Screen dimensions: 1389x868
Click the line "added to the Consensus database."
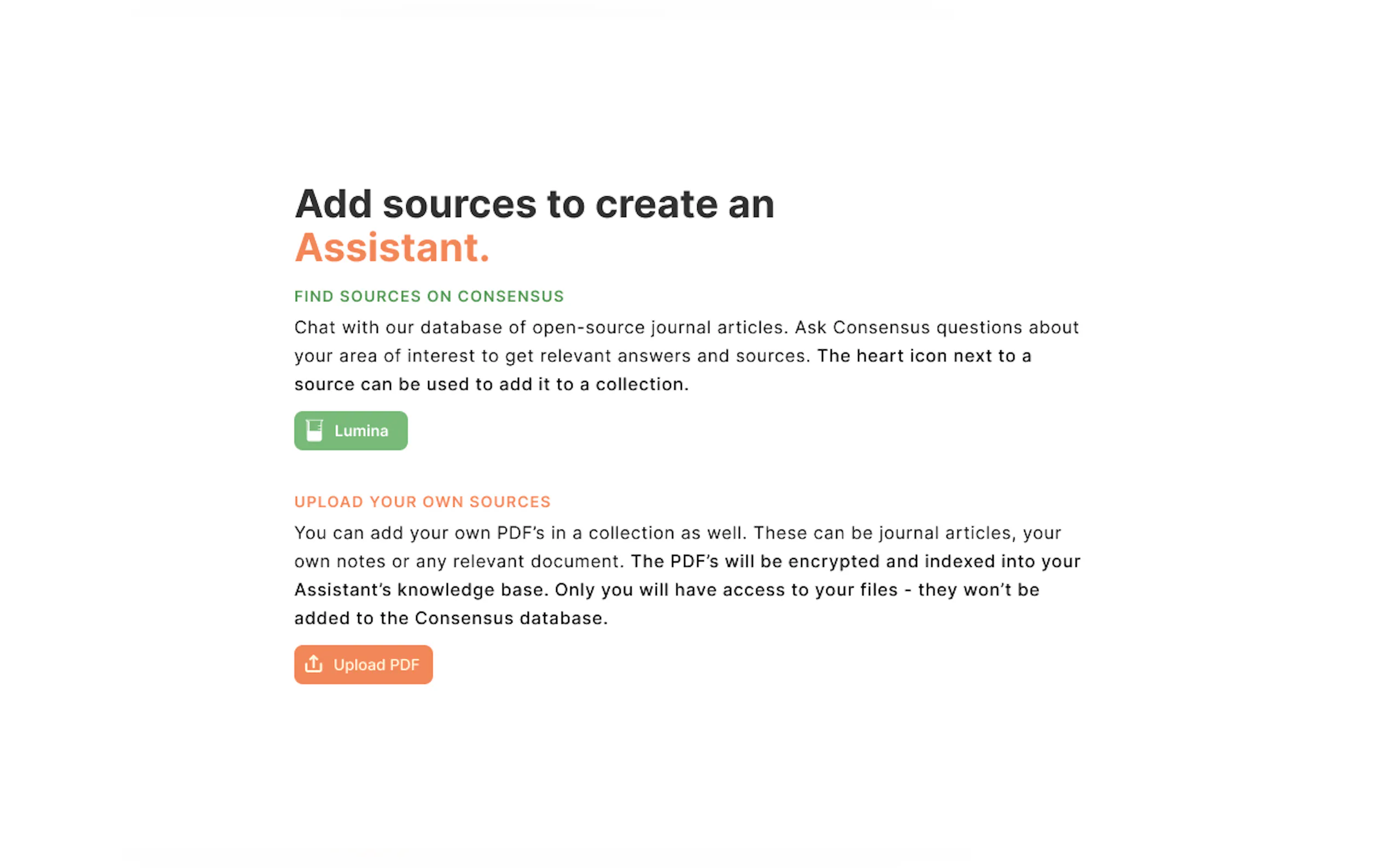tap(451, 618)
